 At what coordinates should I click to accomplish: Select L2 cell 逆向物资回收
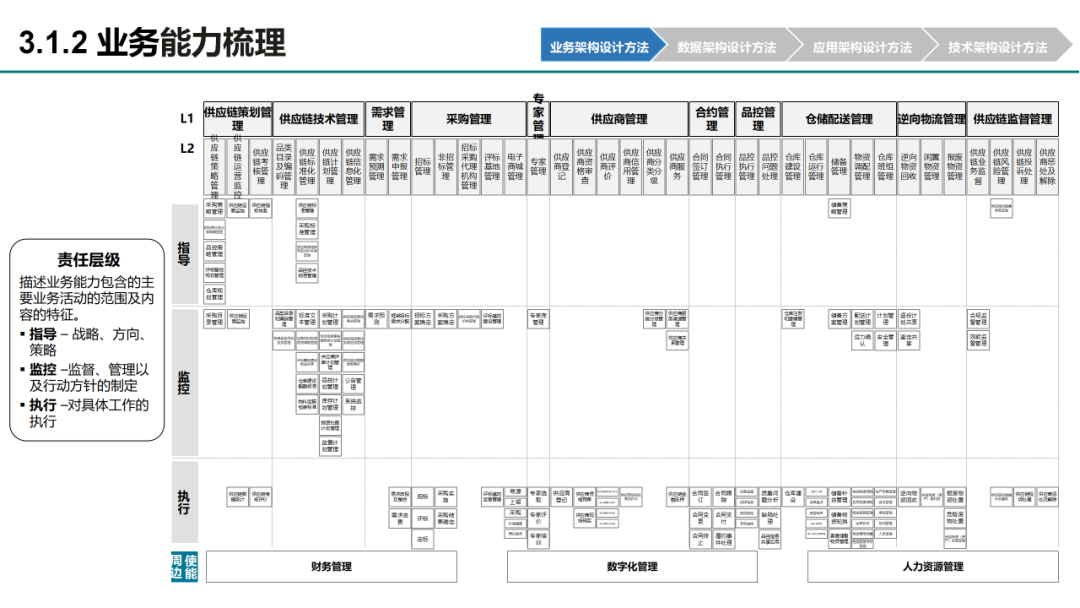908,167
